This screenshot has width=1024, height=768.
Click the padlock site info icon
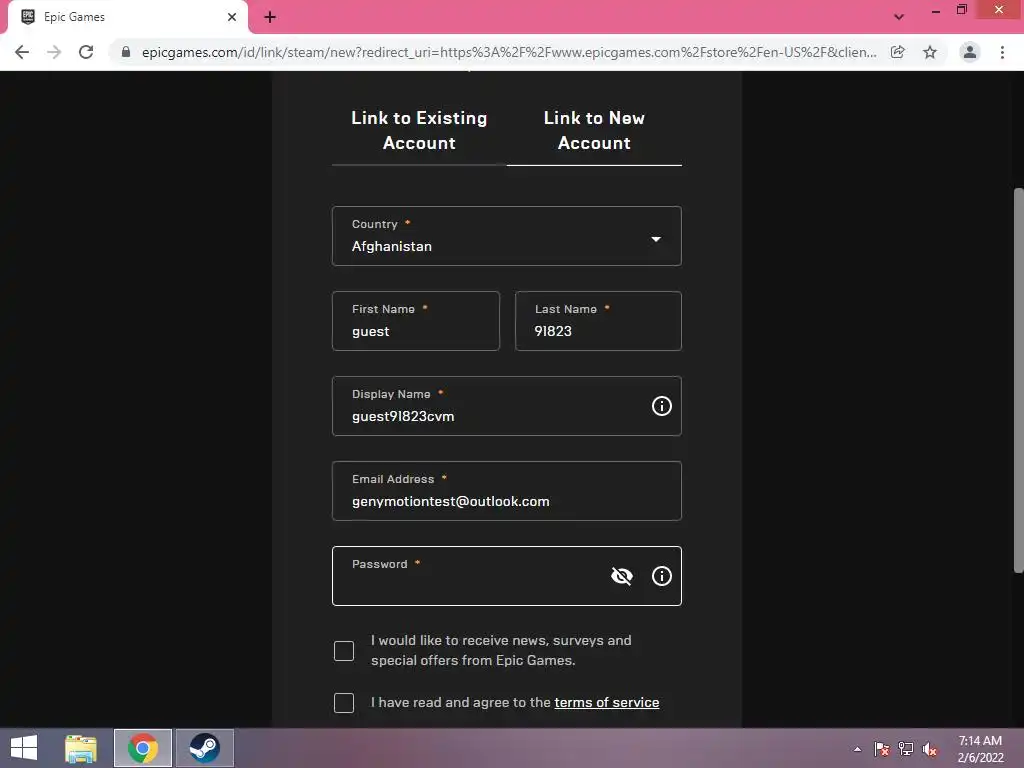coord(126,52)
